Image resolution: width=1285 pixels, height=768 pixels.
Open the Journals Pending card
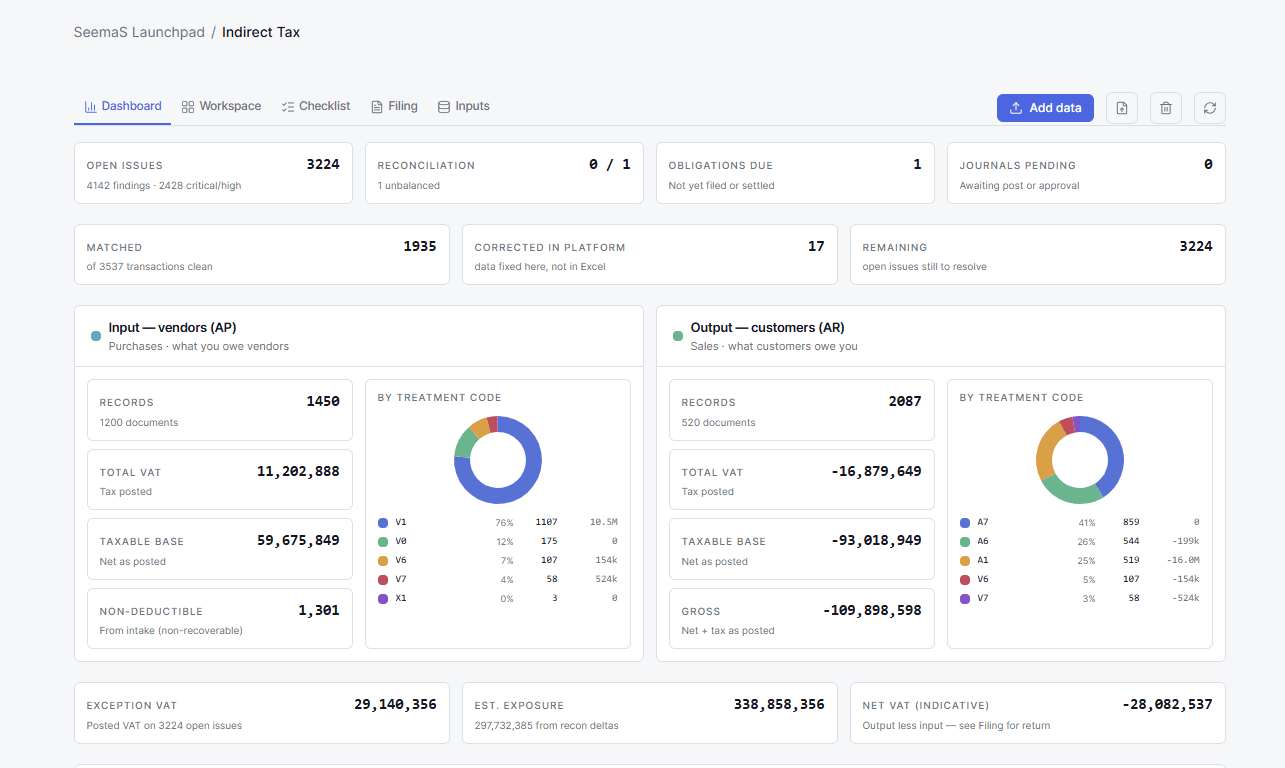tap(1086, 173)
